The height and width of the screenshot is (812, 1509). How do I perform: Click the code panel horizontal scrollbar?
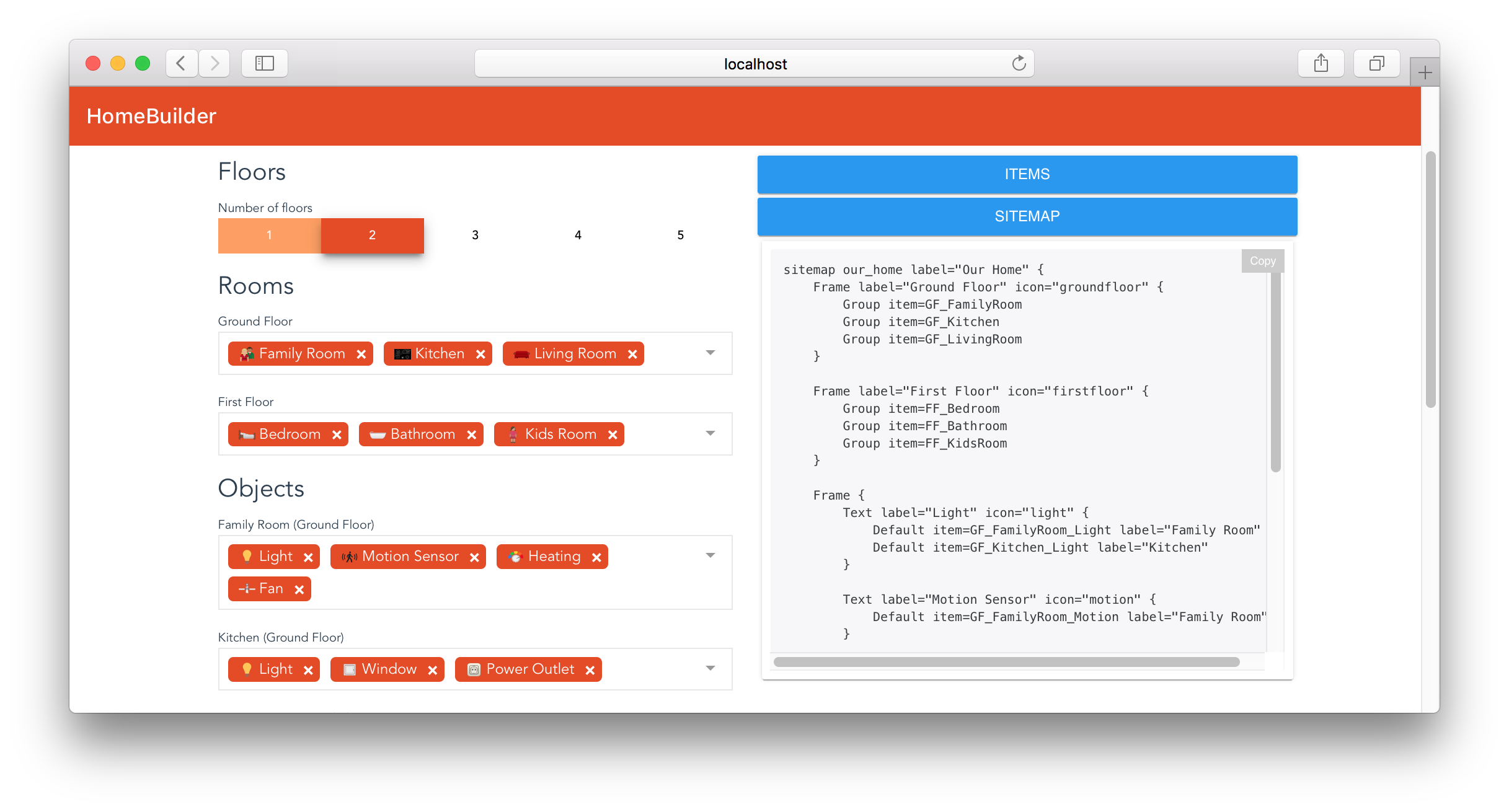point(1006,662)
